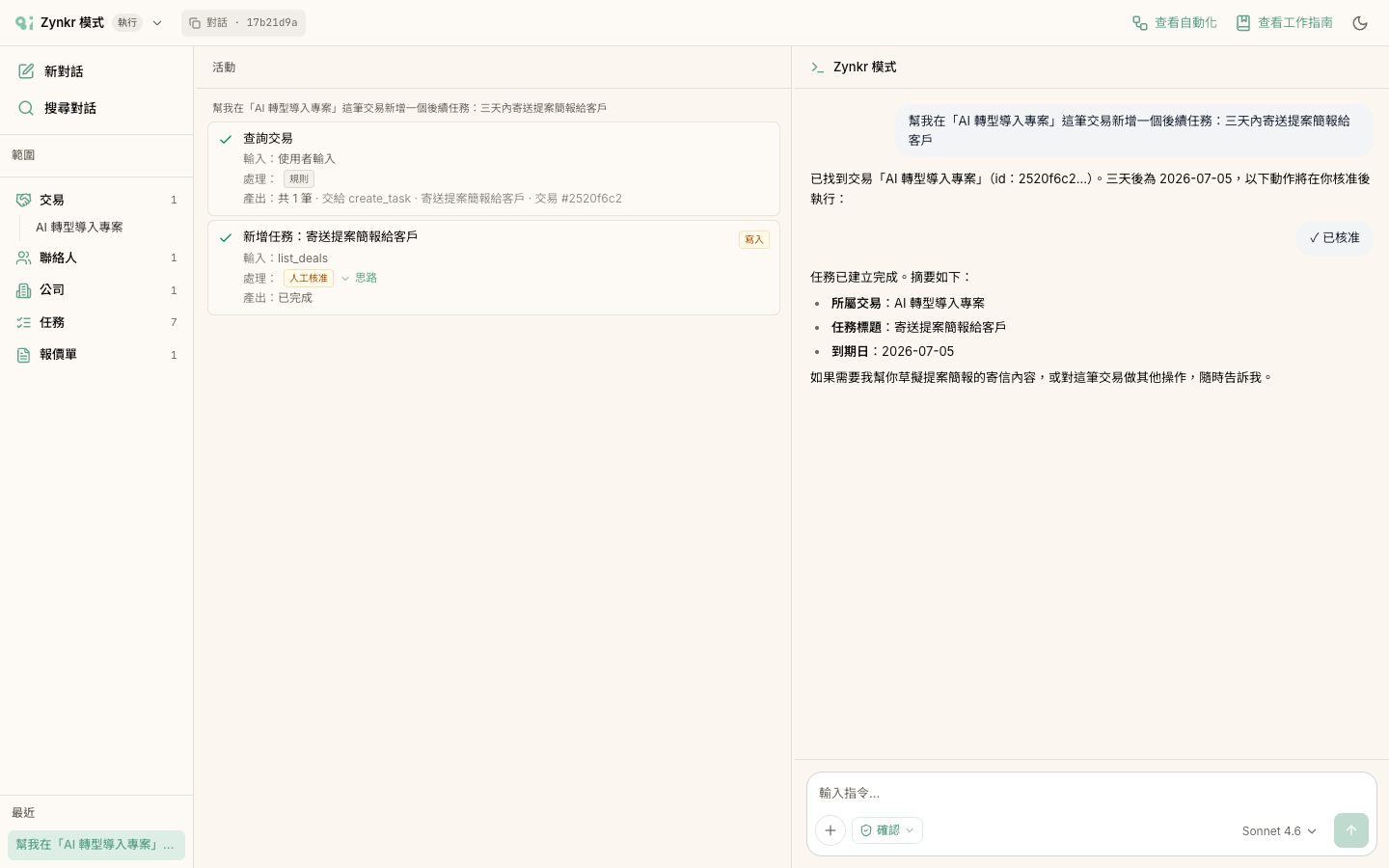
Task: Click the 輸入：list_deals text
Action: 286,258
